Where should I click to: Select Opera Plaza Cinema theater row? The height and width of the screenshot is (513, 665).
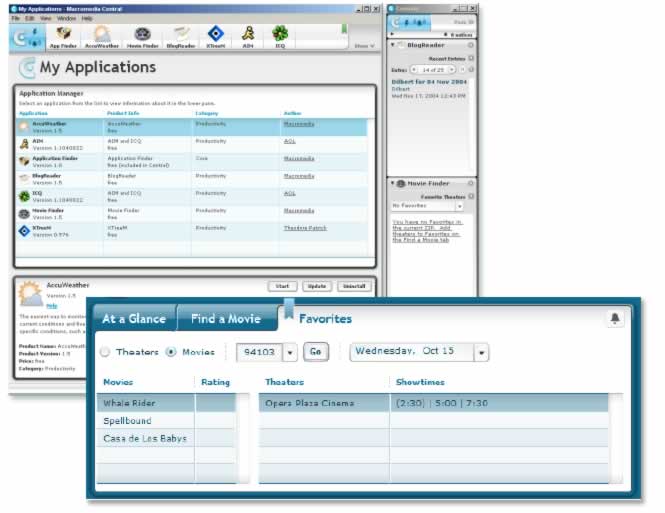(433, 403)
